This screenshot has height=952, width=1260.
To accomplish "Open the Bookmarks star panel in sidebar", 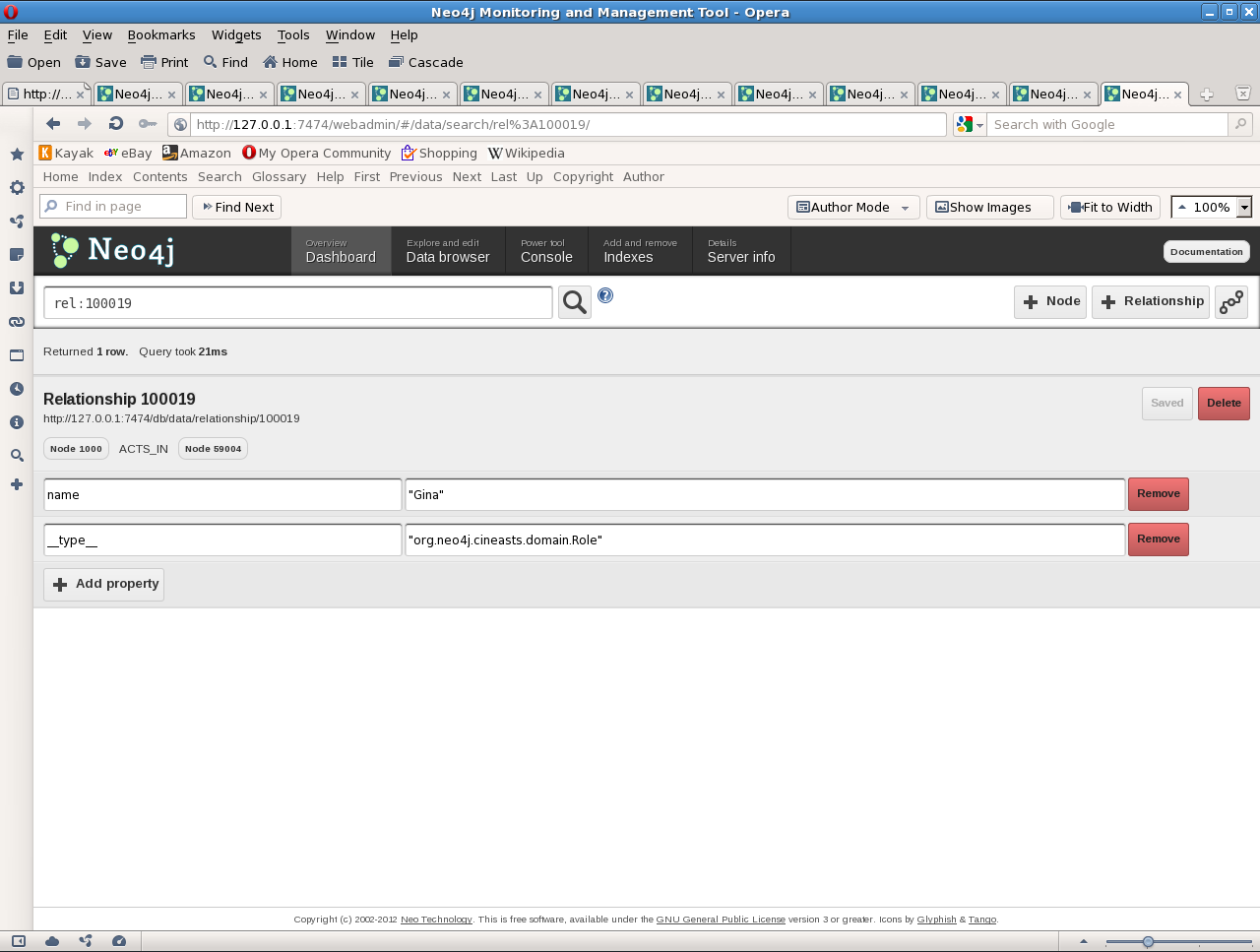I will pyautogui.click(x=17, y=155).
